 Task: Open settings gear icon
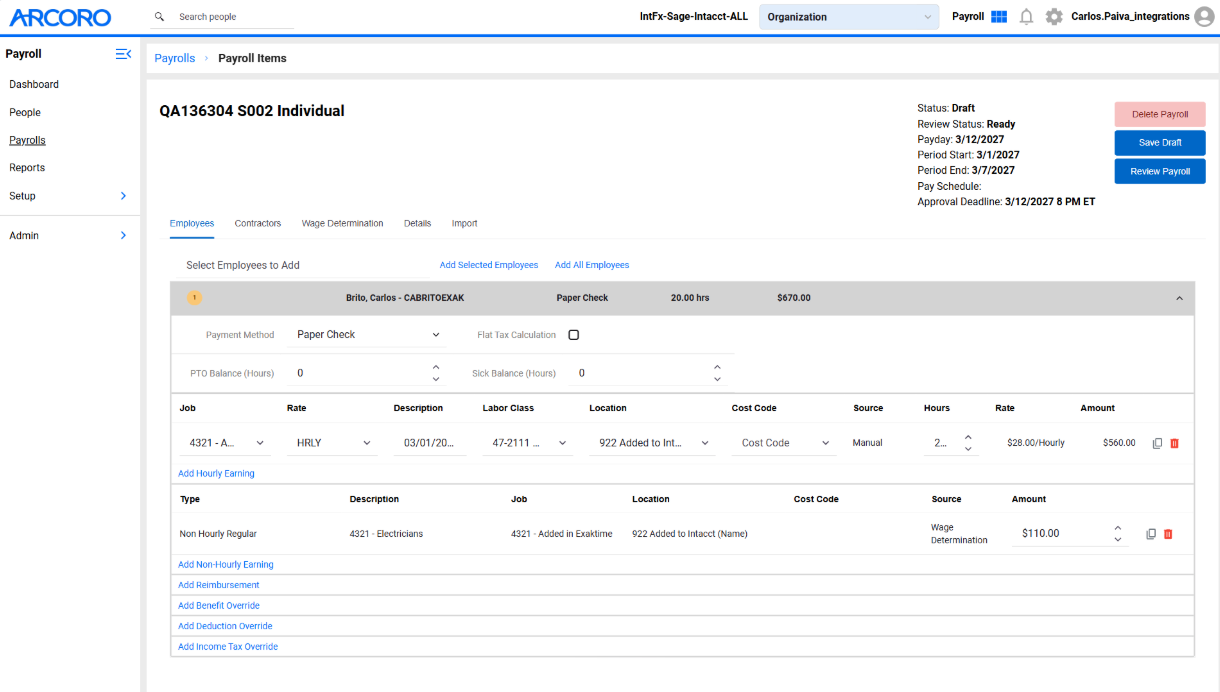[x=1054, y=17]
